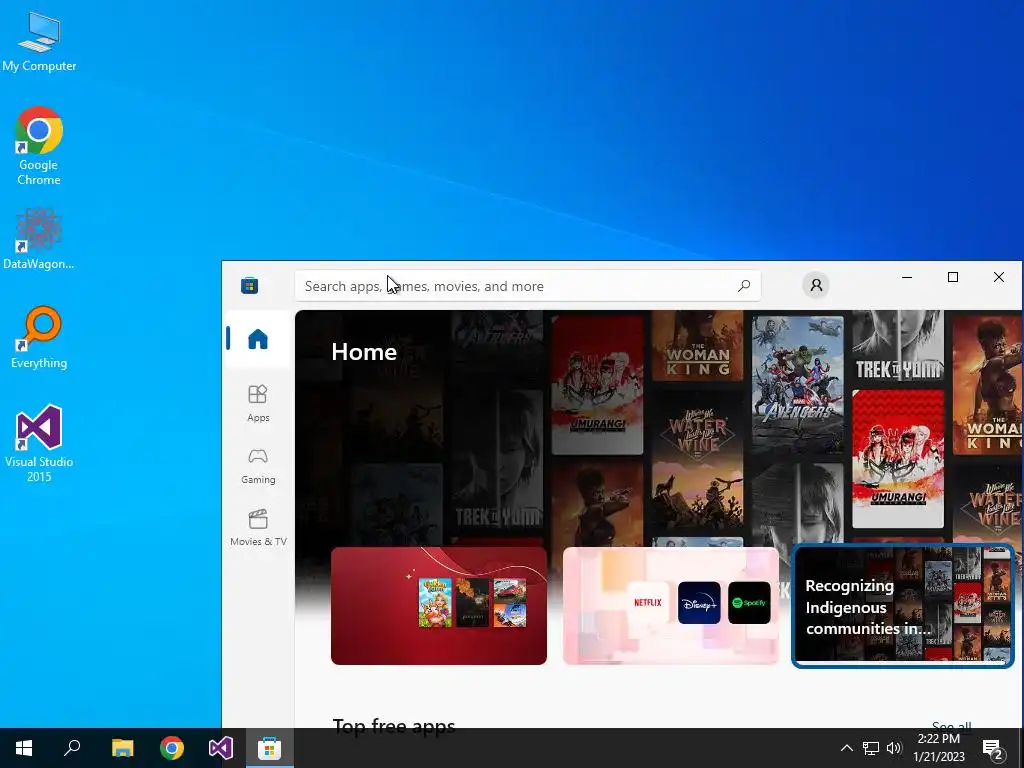
Task: Click the Visual Studio 2015 desktop shortcut
Action: tap(39, 444)
